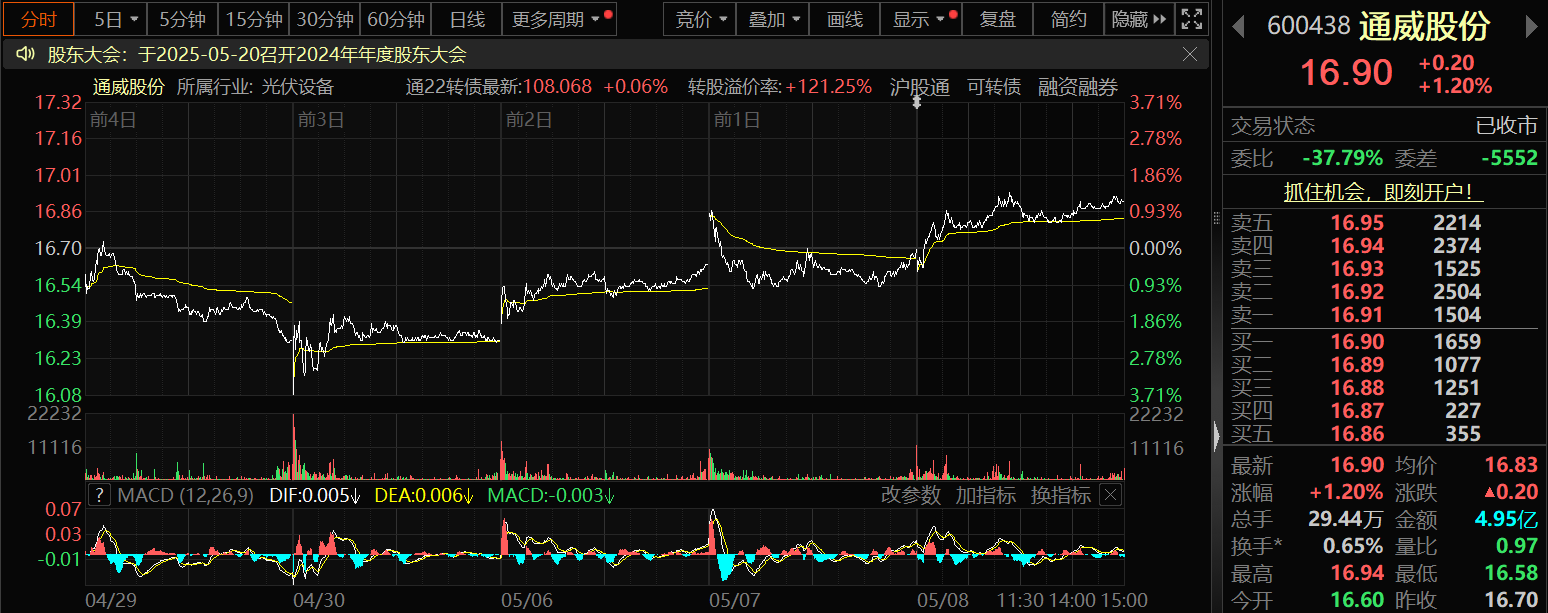Image resolution: width=1548 pixels, height=613 pixels.
Task: Open the 叠加 overlay dropdown
Action: pos(773,19)
